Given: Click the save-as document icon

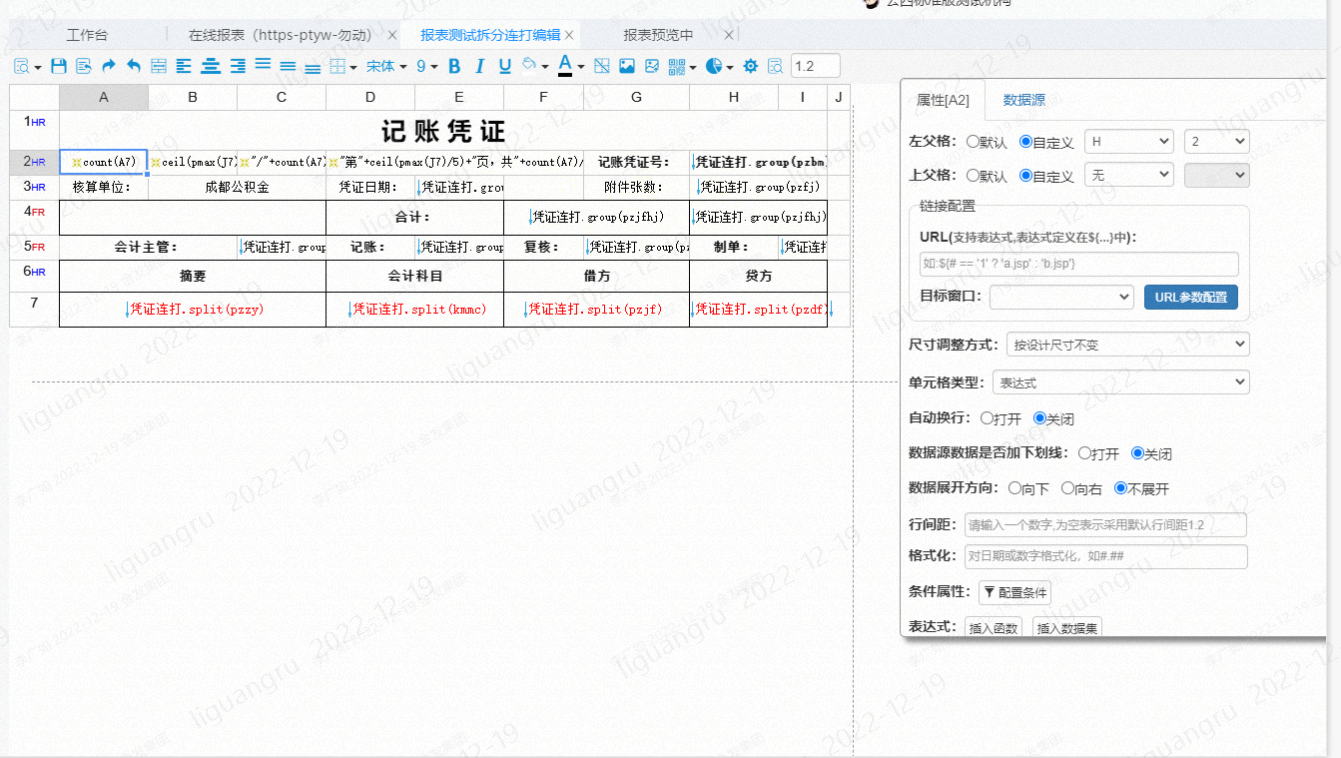Looking at the screenshot, I should point(84,66).
